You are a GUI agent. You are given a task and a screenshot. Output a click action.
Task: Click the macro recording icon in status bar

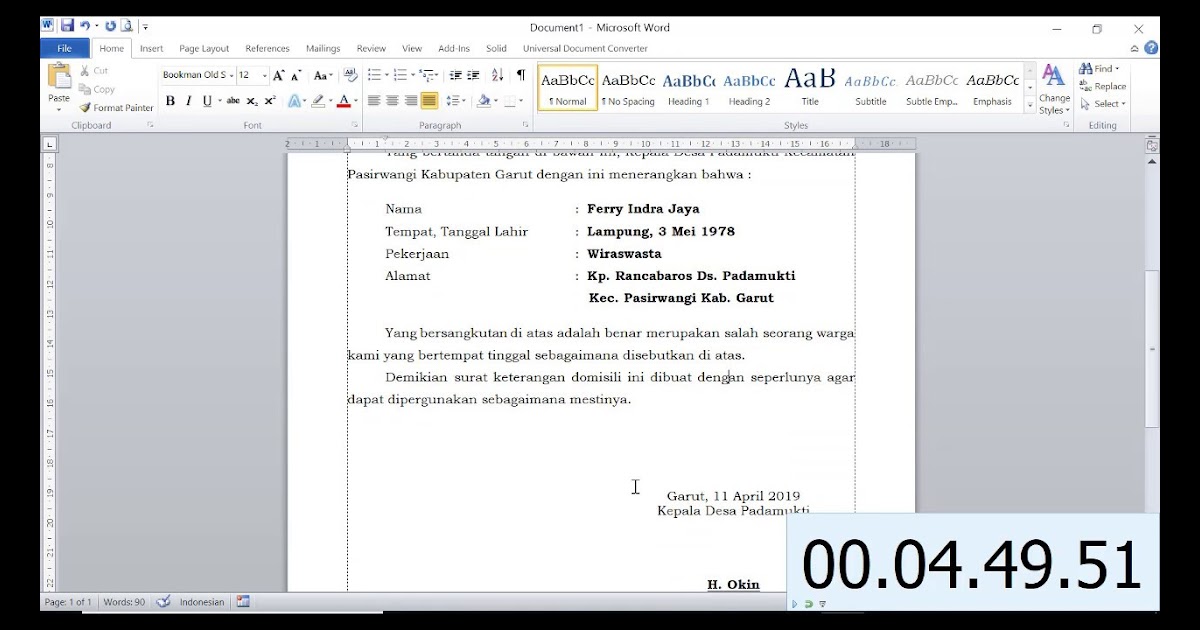[243, 602]
